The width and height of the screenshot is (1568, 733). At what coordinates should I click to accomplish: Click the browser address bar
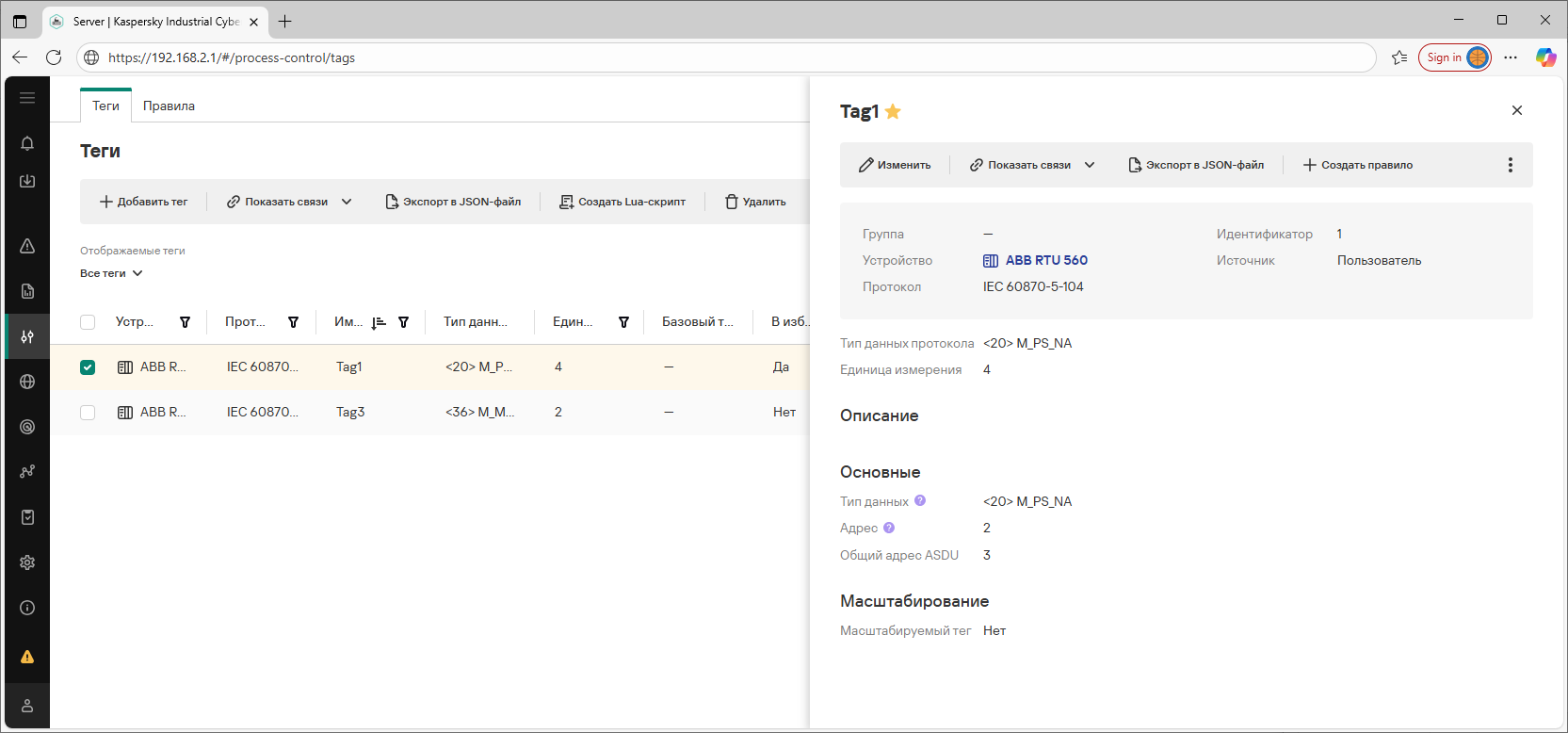(725, 57)
